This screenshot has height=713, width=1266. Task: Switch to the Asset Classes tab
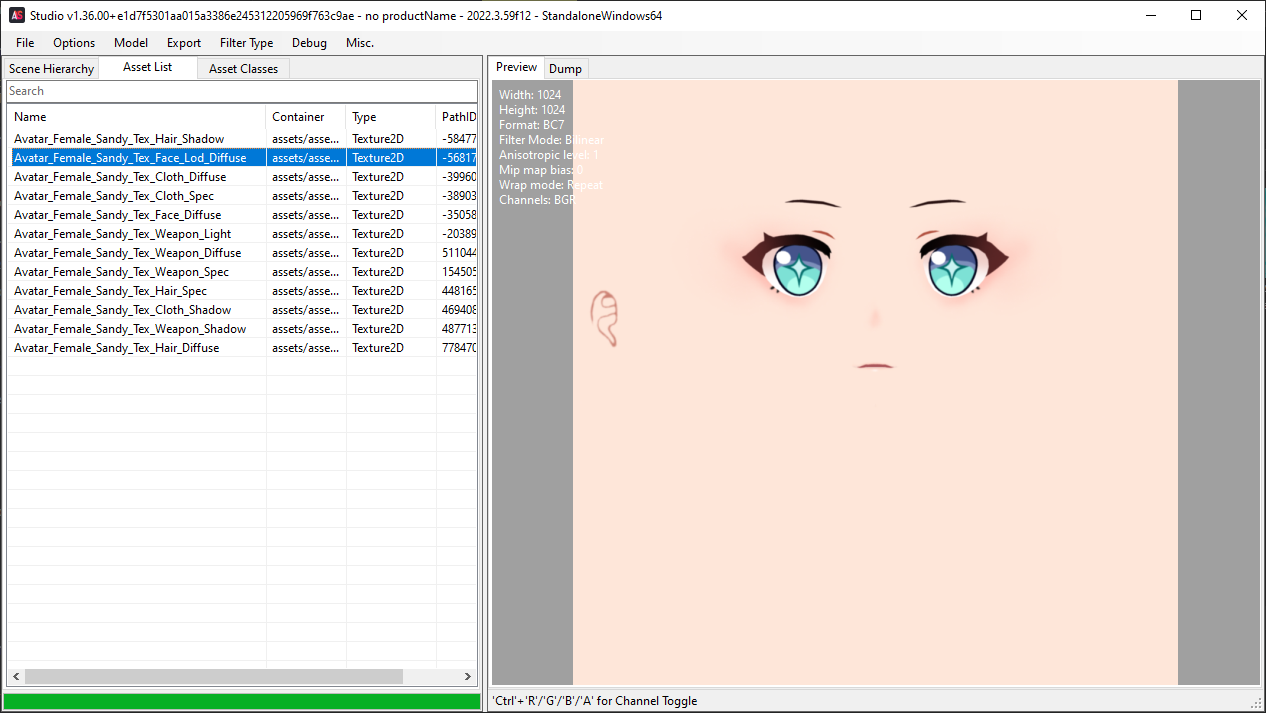coord(244,69)
